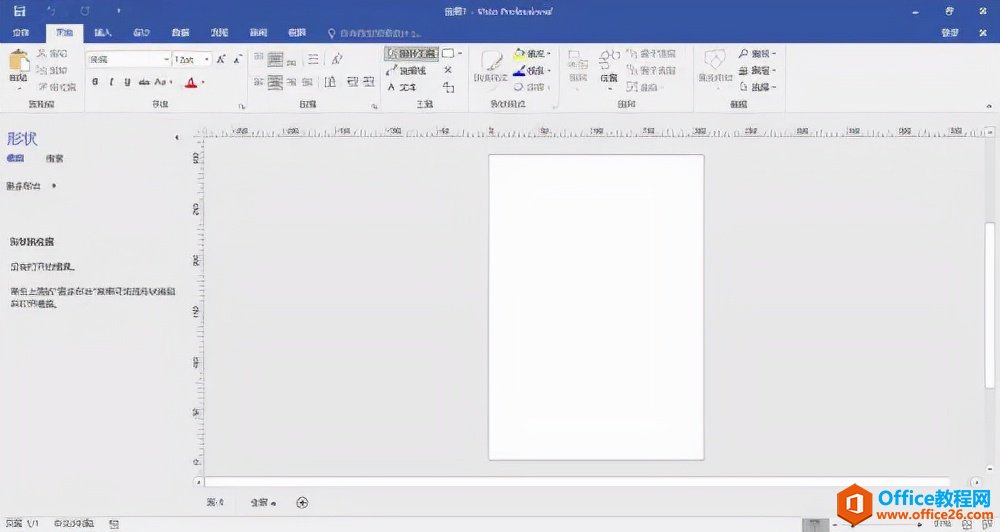Switch to the Insert ribbon tab
The width and height of the screenshot is (1000, 532).
pyautogui.click(x=103, y=33)
